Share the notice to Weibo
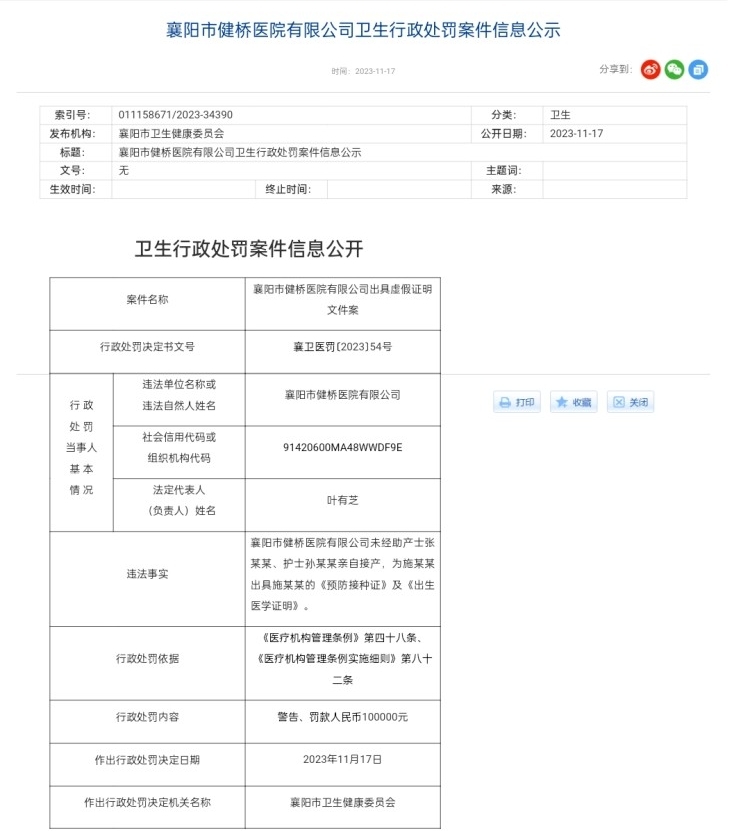Viewport: 739px width, 831px height. click(650, 70)
